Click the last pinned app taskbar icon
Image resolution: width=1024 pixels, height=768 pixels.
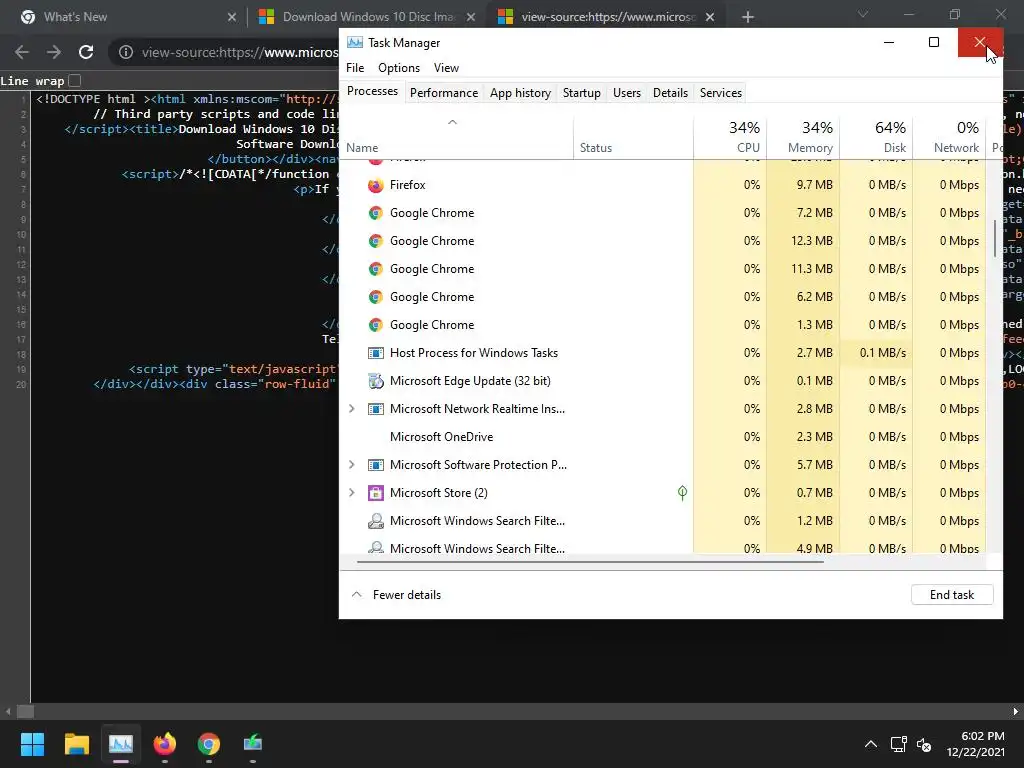[x=253, y=743]
